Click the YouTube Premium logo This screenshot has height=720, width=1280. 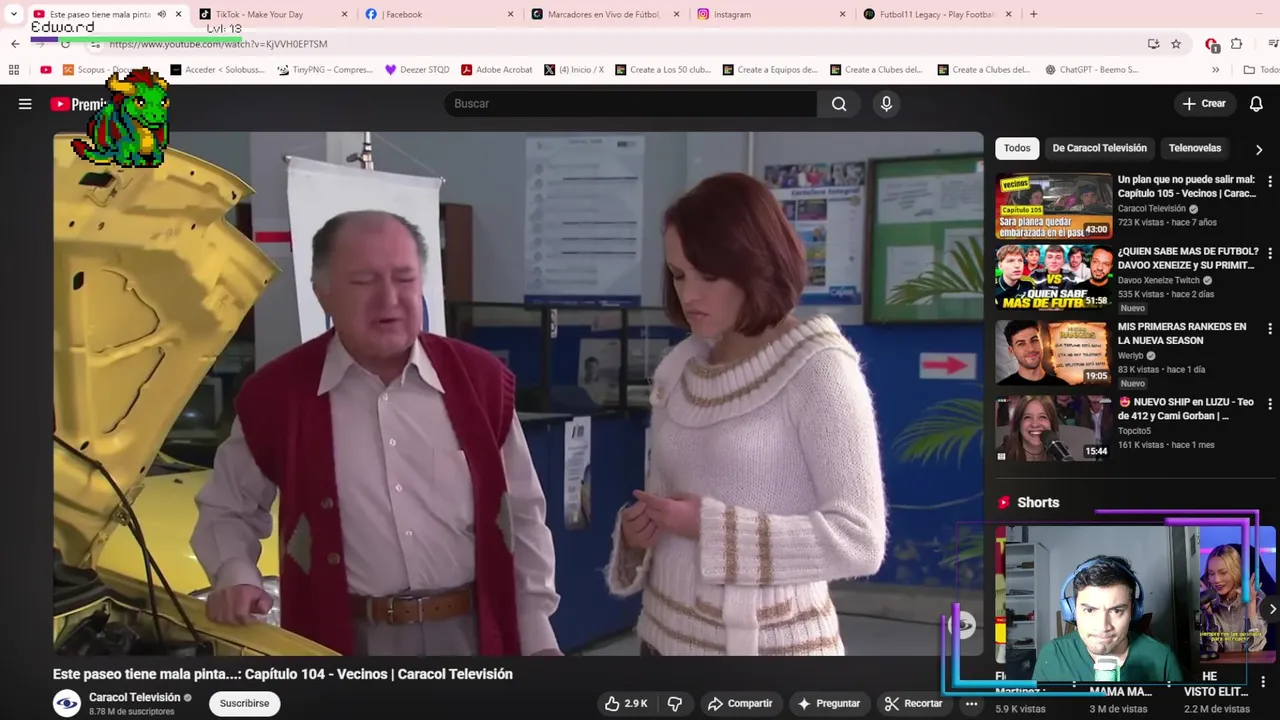tap(78, 104)
